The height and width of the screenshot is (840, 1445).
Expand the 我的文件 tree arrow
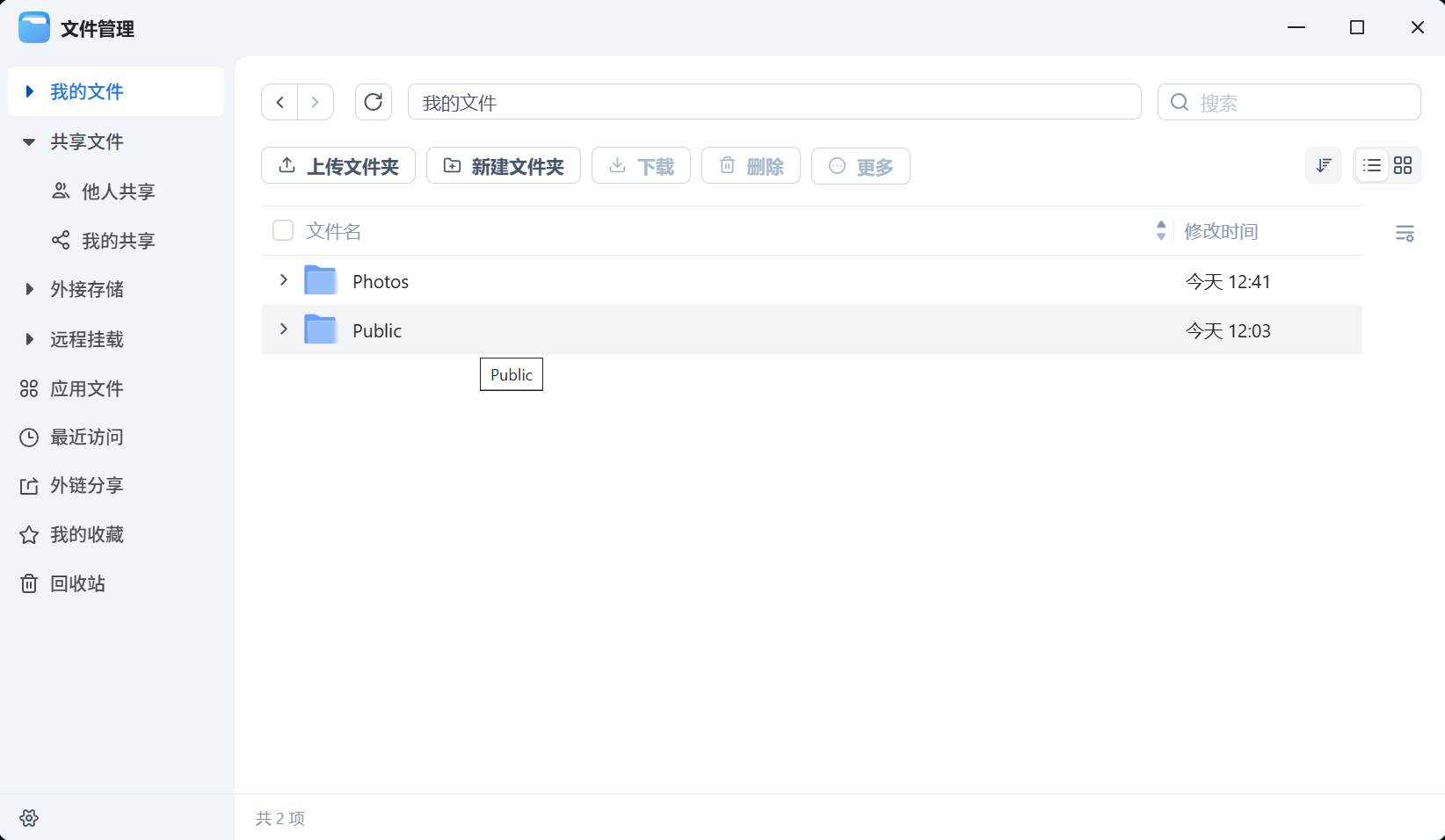[30, 91]
